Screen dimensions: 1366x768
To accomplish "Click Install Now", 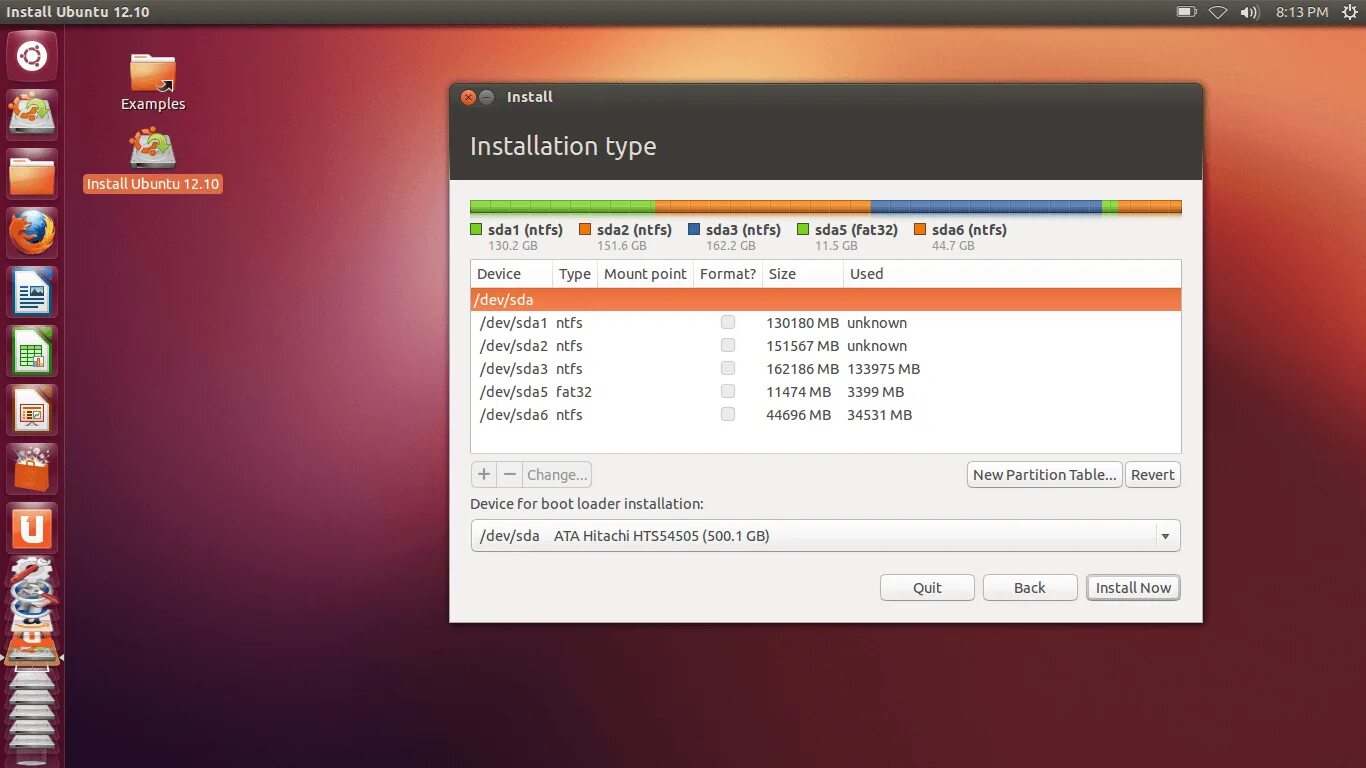I will coord(1134,587).
